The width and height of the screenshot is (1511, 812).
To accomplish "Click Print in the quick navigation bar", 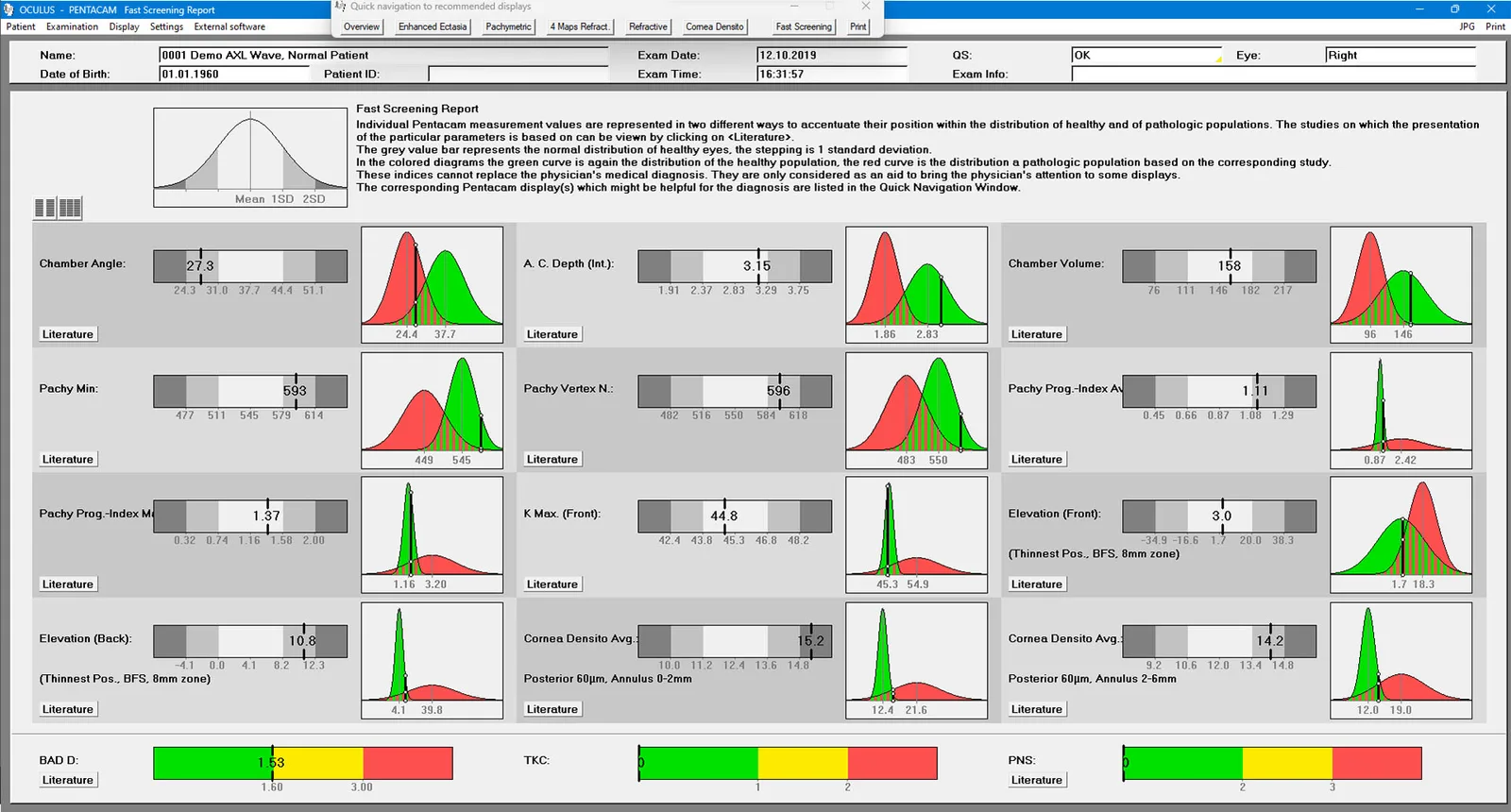I will pos(857,26).
